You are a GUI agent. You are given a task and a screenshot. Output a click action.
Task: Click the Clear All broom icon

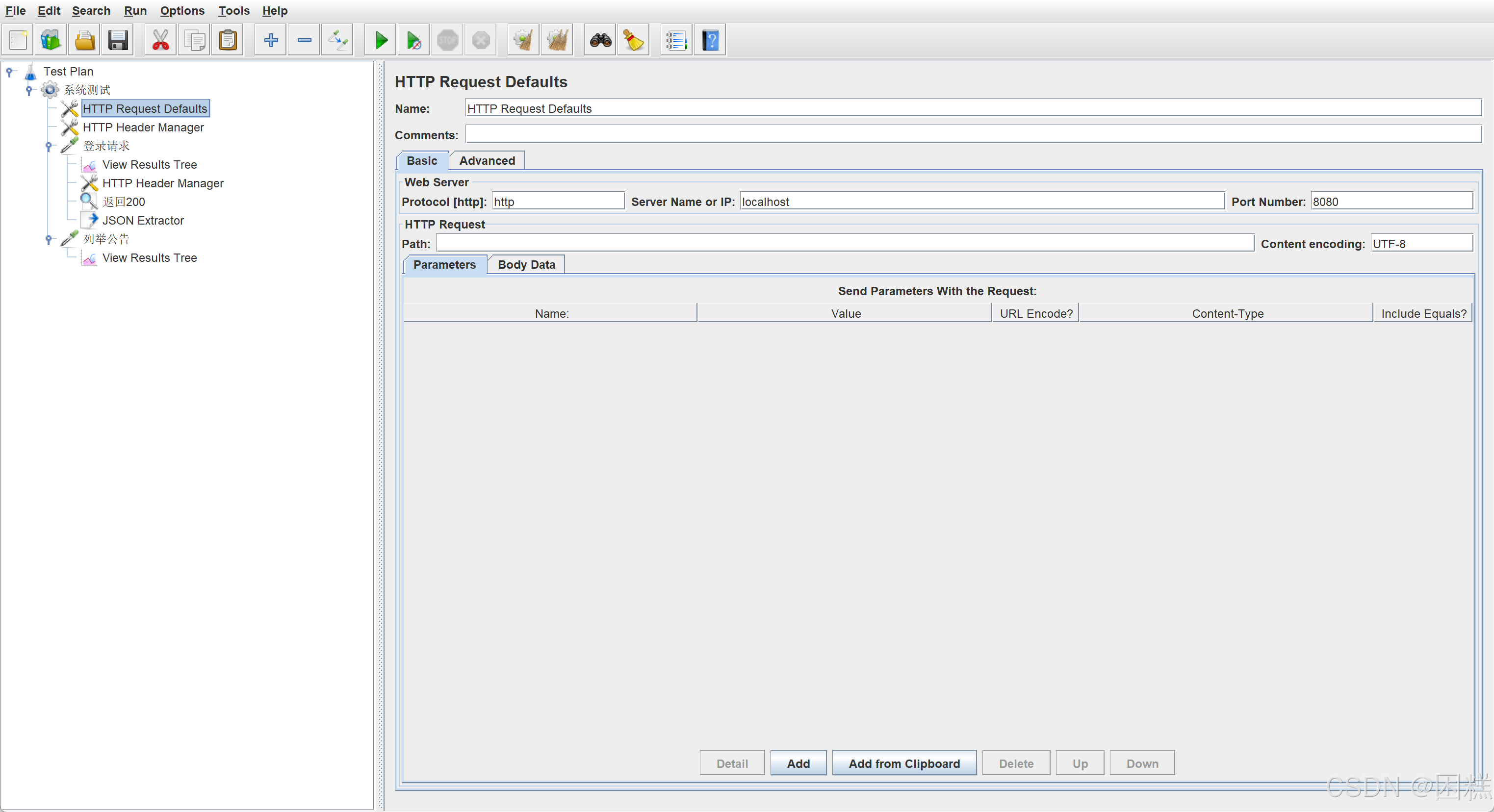[557, 41]
